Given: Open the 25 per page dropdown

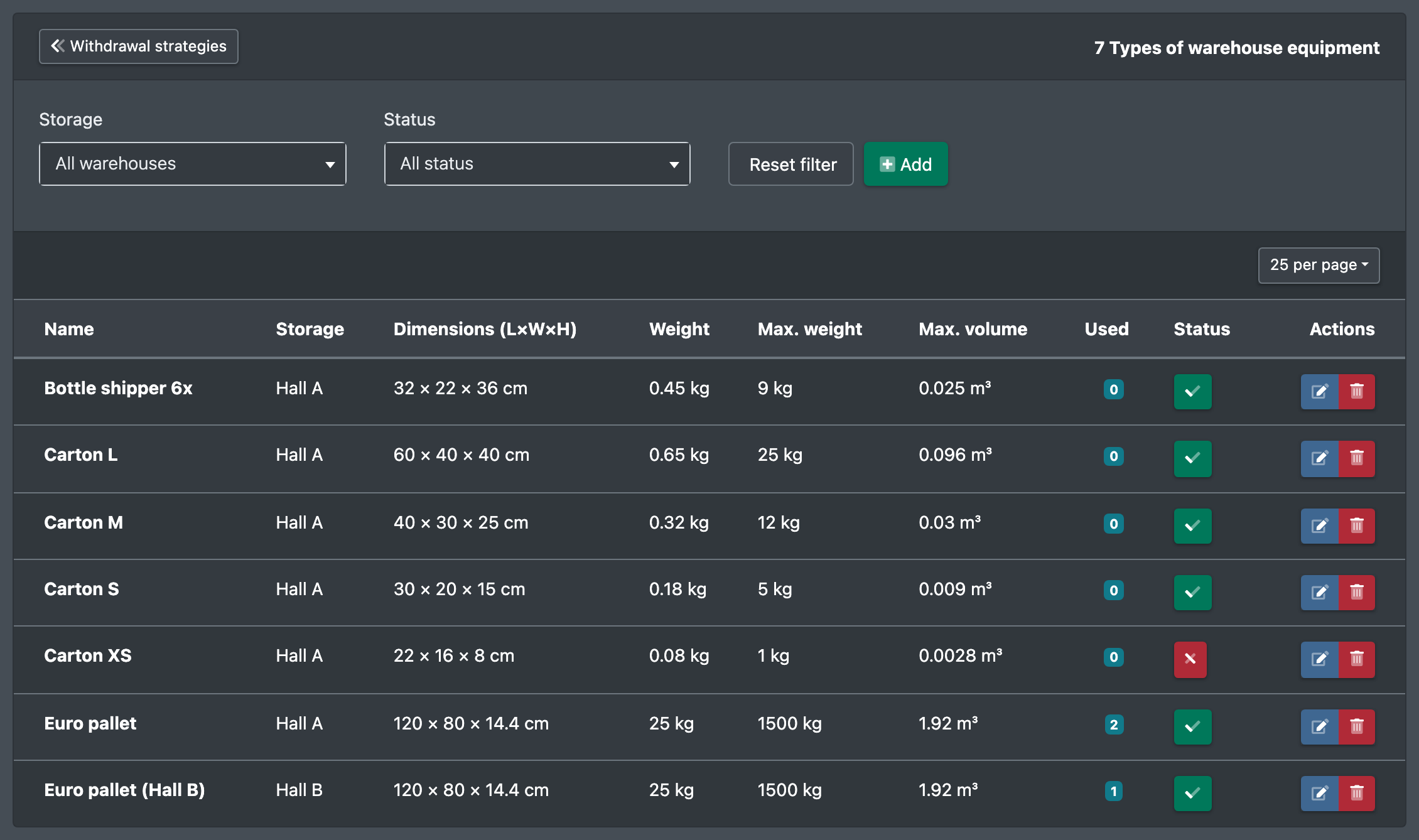Looking at the screenshot, I should 1319,265.
